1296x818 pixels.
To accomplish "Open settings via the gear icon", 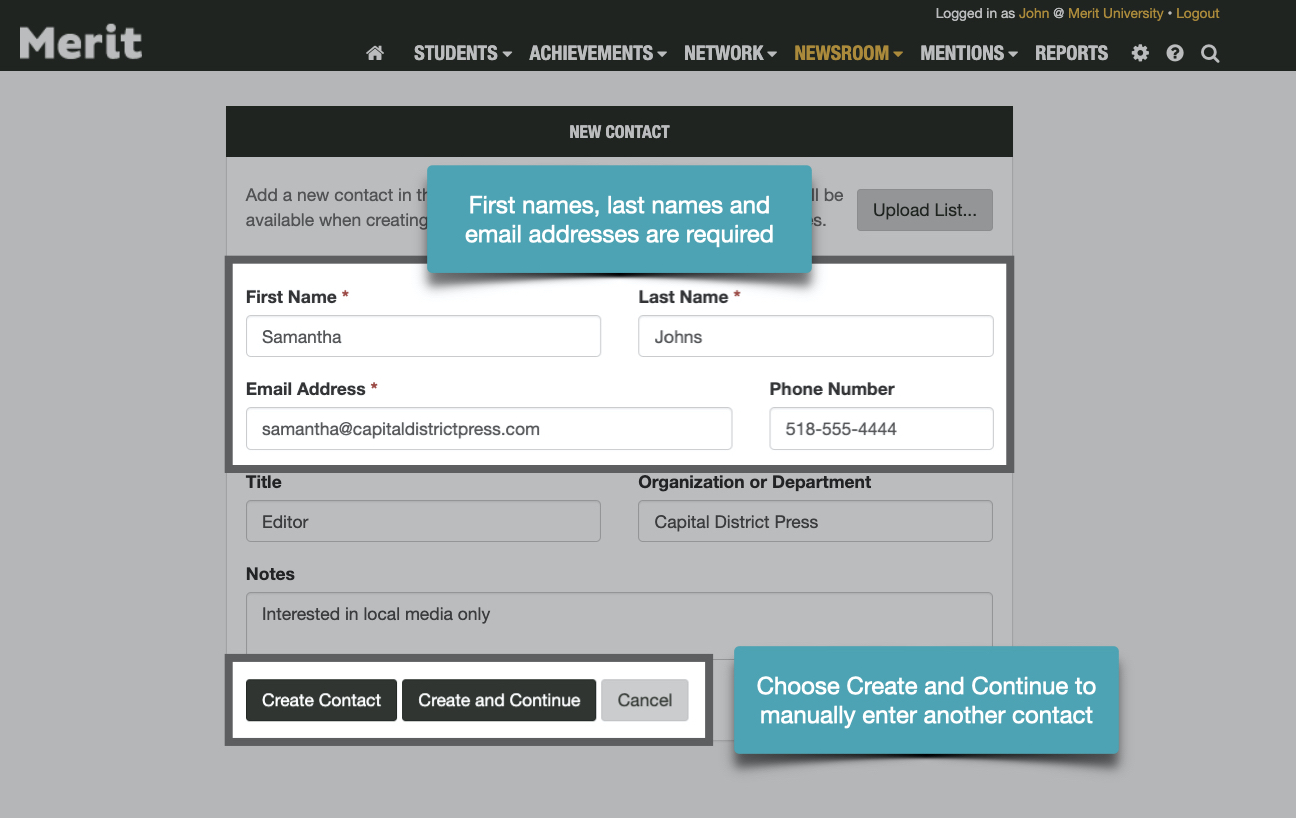I will pos(1140,54).
